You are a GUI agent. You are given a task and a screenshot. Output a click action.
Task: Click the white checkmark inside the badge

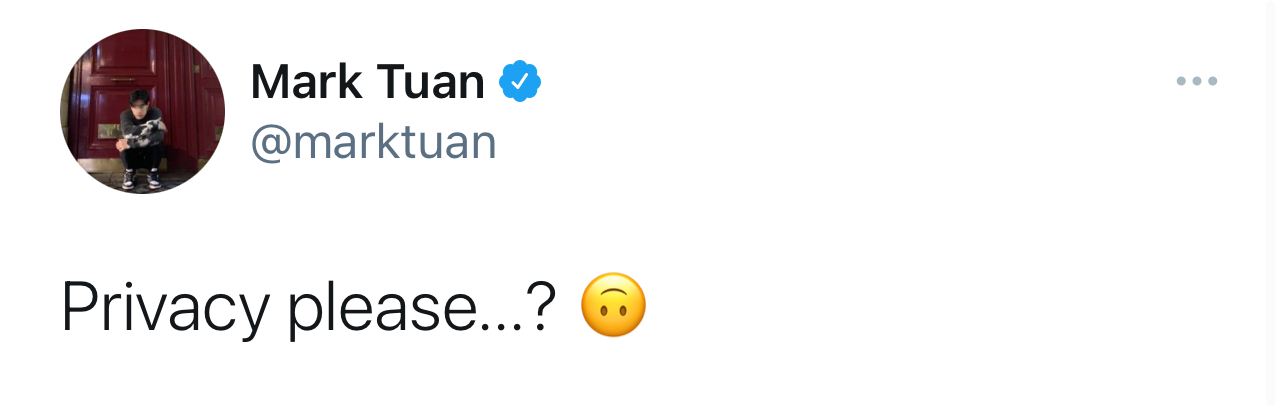520,82
